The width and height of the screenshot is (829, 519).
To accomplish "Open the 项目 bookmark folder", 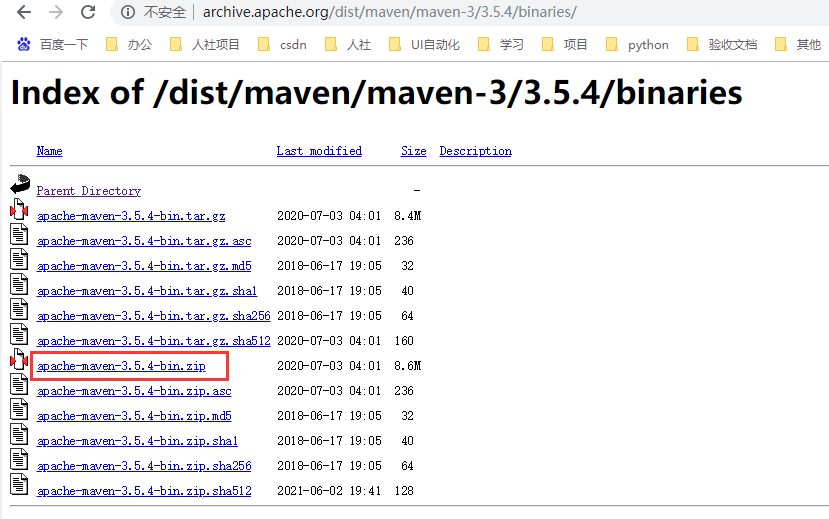I will click(565, 44).
